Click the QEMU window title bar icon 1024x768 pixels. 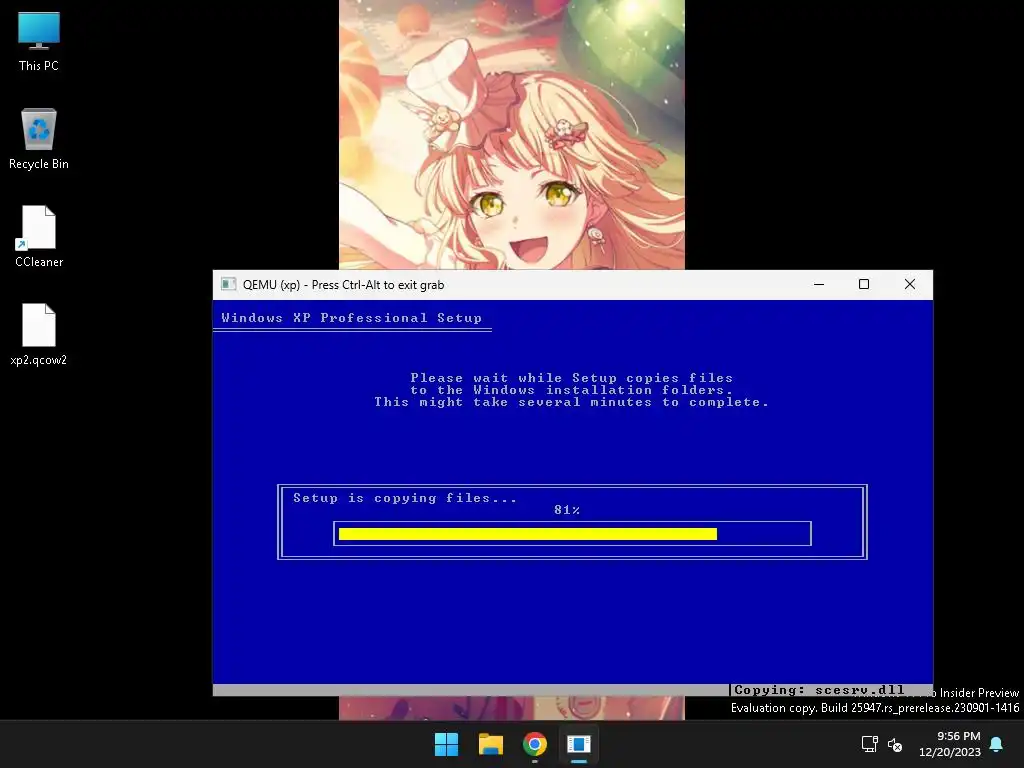[x=228, y=284]
